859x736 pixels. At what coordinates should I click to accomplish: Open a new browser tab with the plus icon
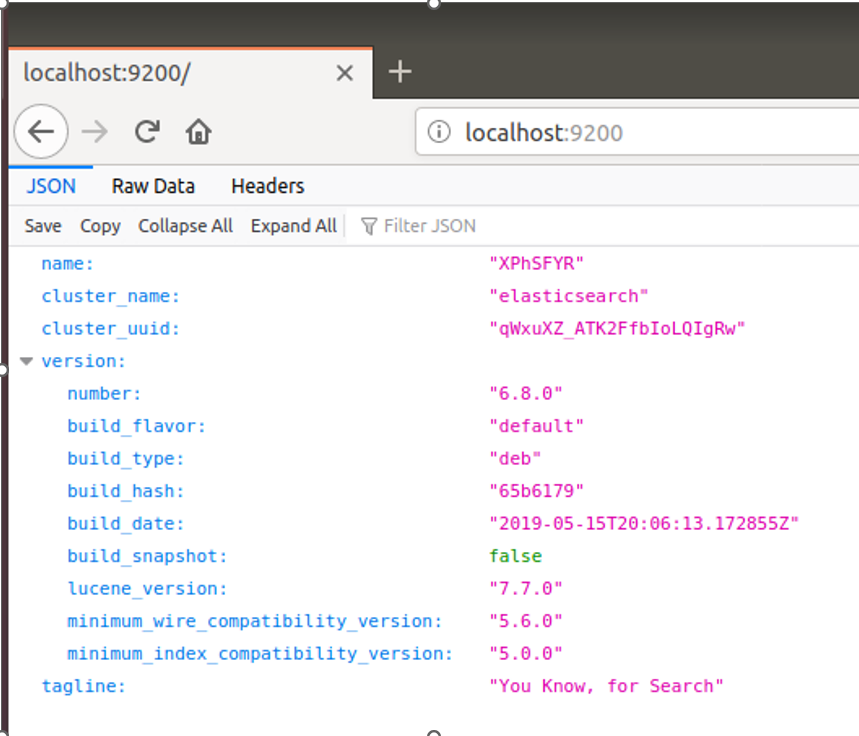(x=399, y=71)
